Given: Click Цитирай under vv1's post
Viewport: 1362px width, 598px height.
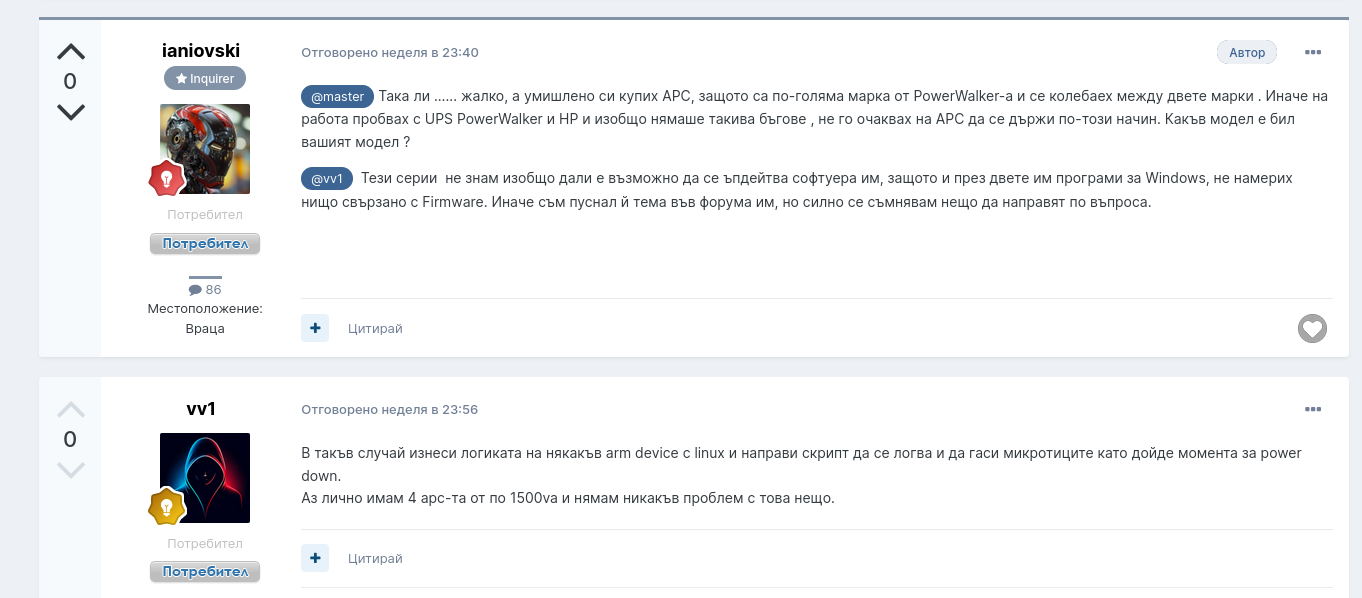Looking at the screenshot, I should 375,558.
